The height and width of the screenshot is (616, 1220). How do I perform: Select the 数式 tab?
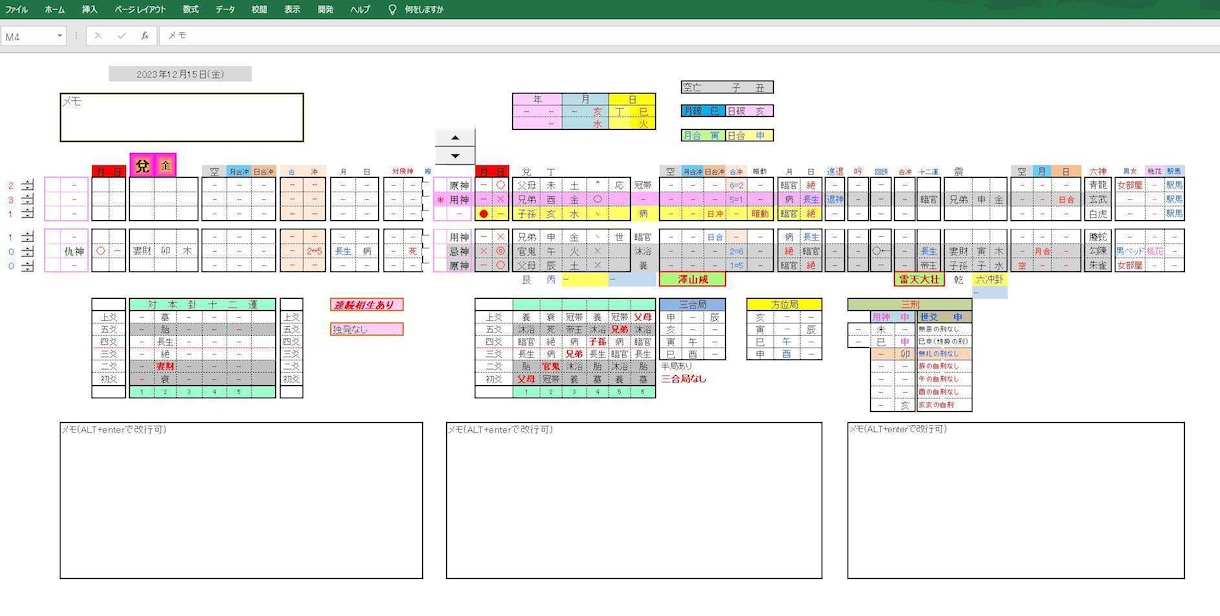point(190,9)
